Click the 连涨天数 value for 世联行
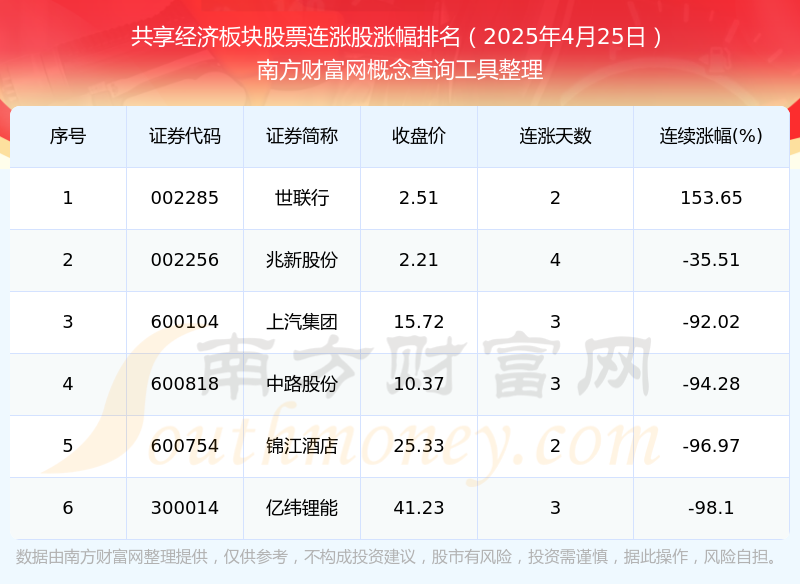 click(555, 198)
